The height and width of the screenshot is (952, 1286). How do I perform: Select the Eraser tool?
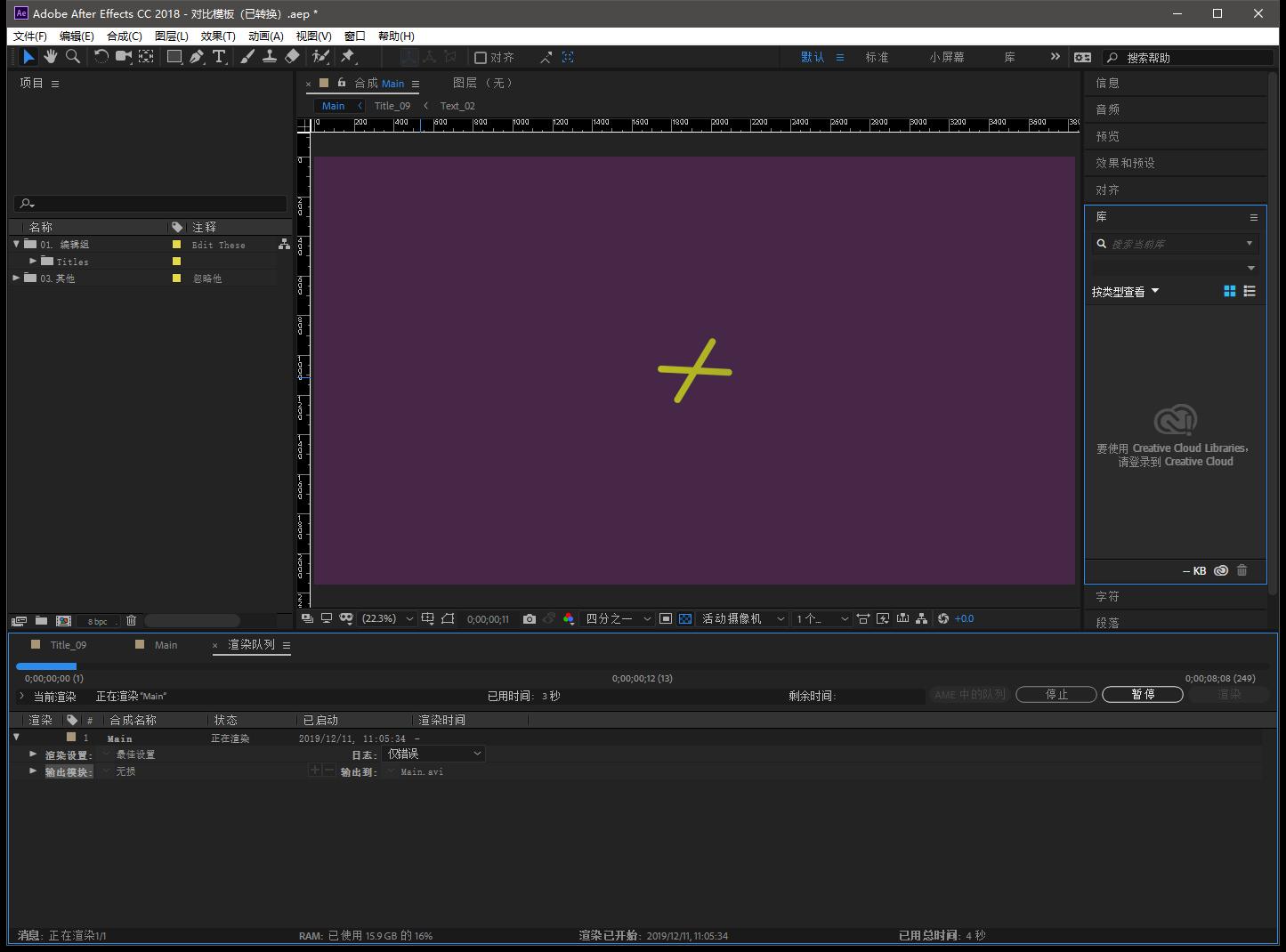tap(292, 57)
